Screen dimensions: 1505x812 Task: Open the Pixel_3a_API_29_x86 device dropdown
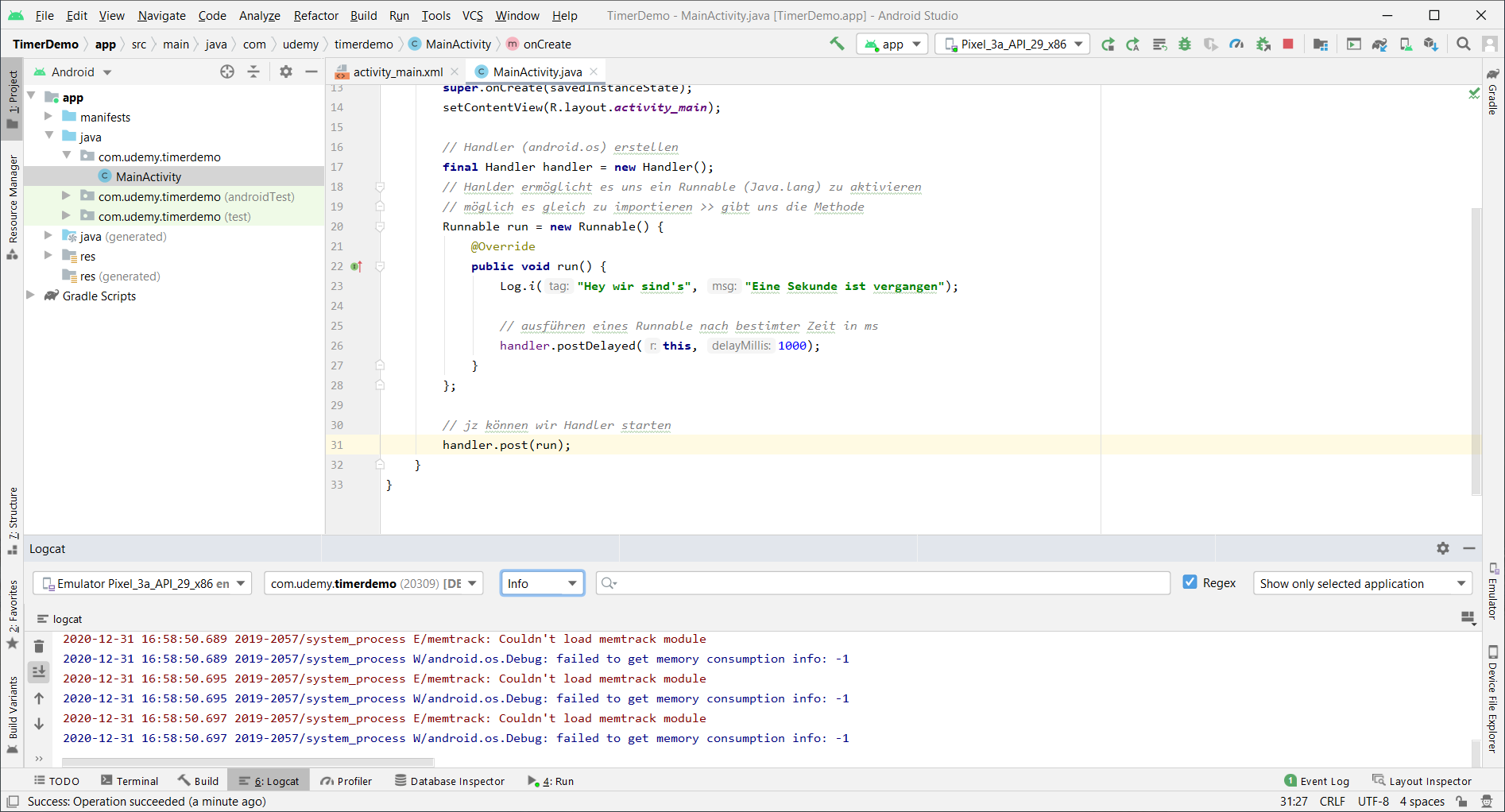click(x=1013, y=44)
